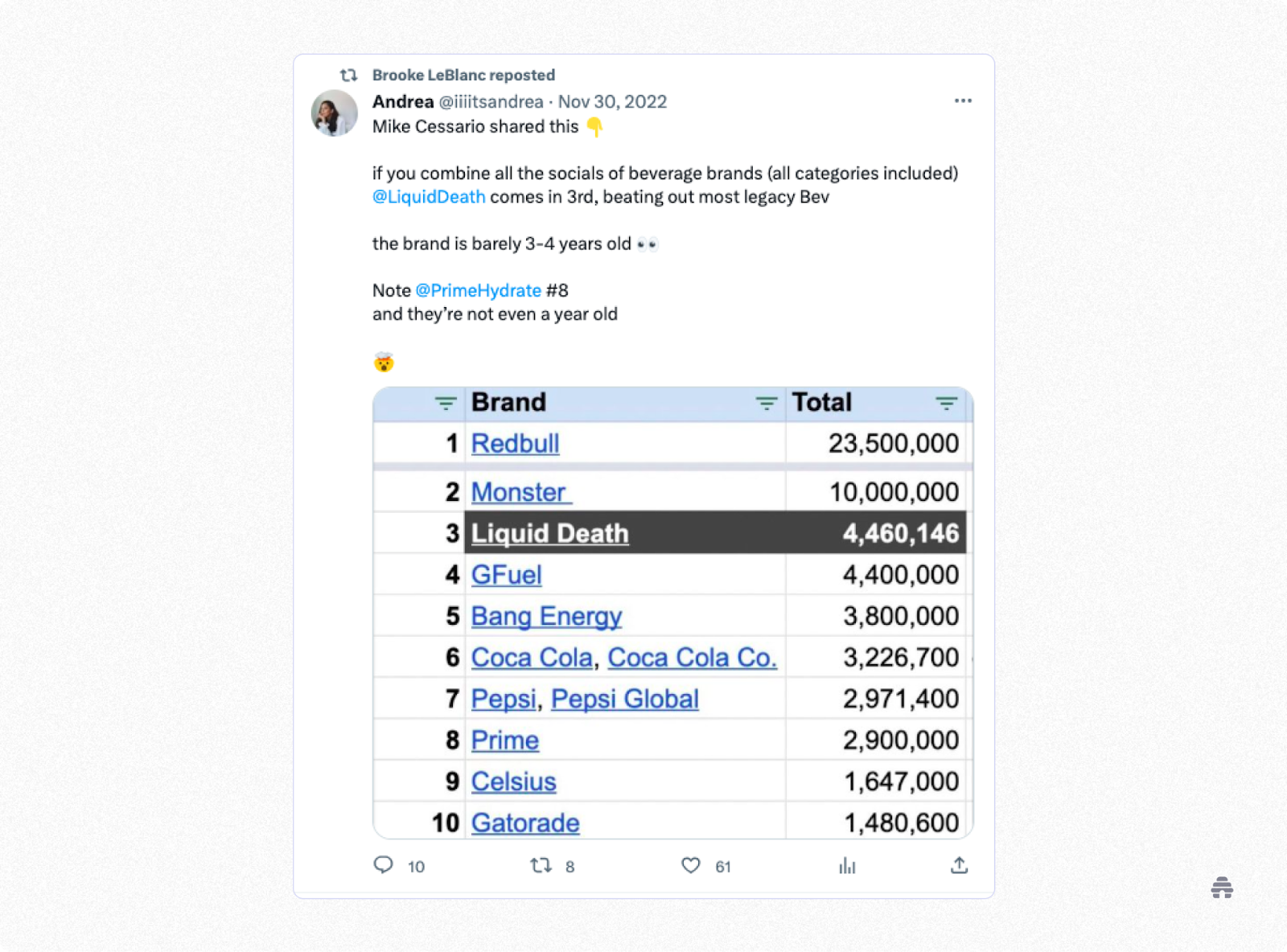The image size is (1287, 952).
Task: Click the Pepsi Global link
Action: (625, 699)
